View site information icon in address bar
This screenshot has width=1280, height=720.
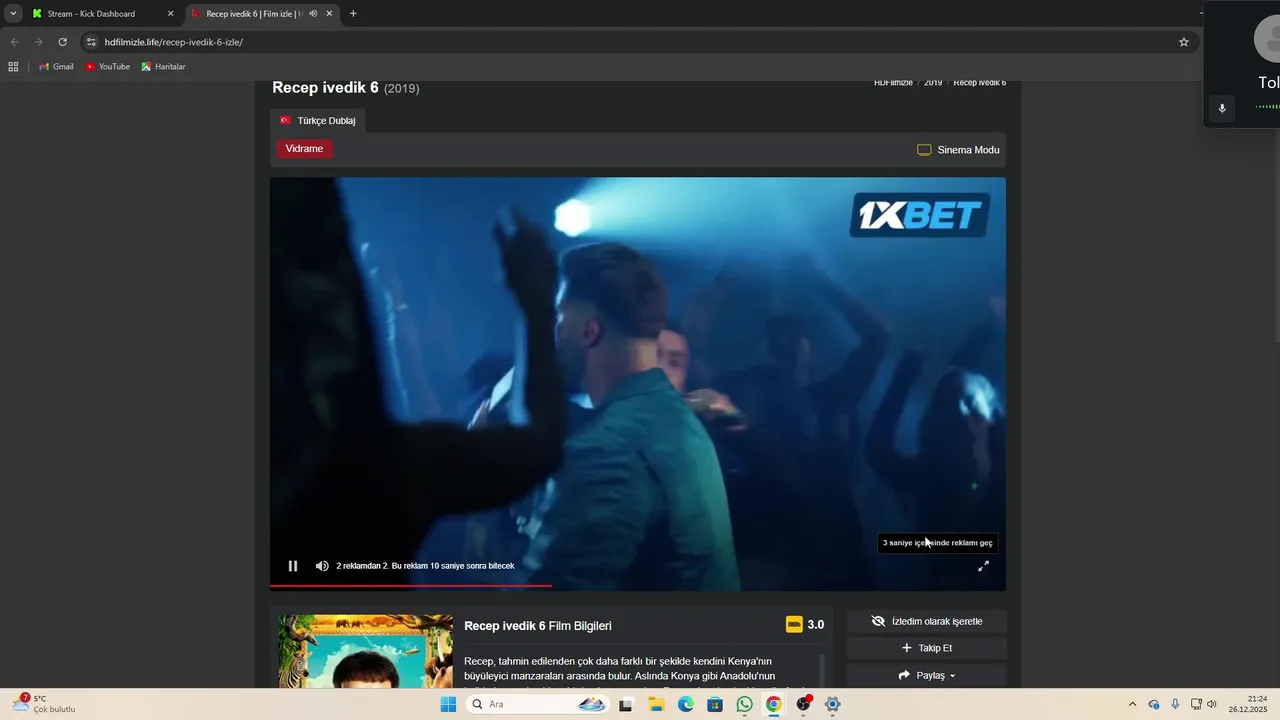click(91, 42)
